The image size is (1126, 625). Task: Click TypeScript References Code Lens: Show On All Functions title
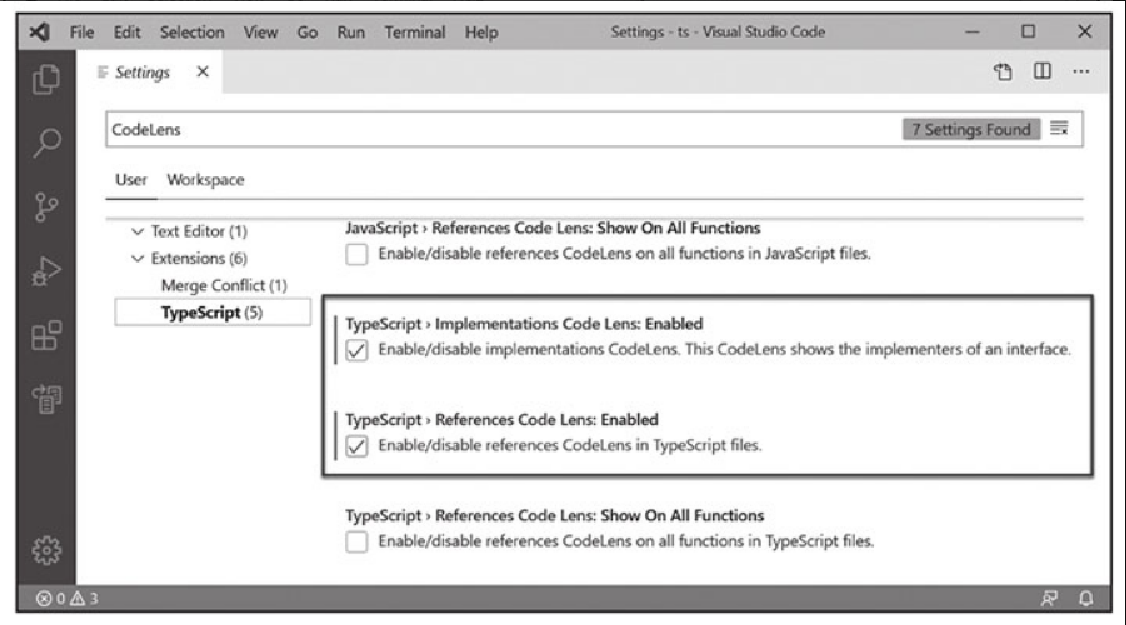click(554, 515)
